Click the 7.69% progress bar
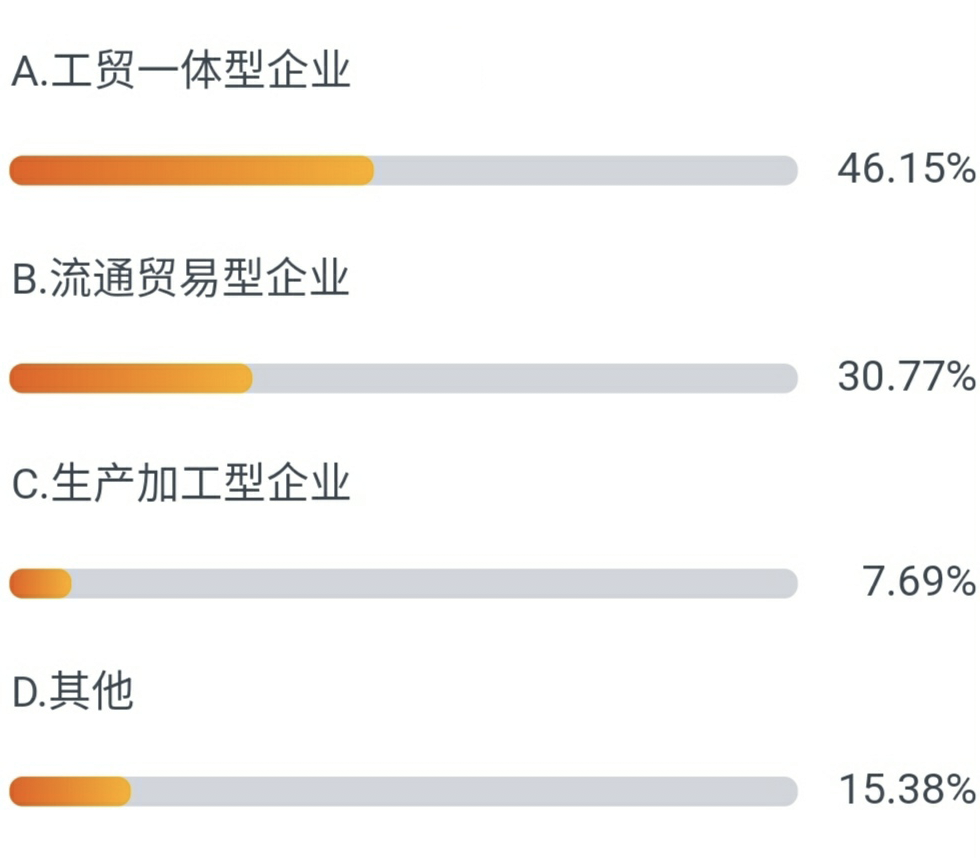 click(x=404, y=584)
